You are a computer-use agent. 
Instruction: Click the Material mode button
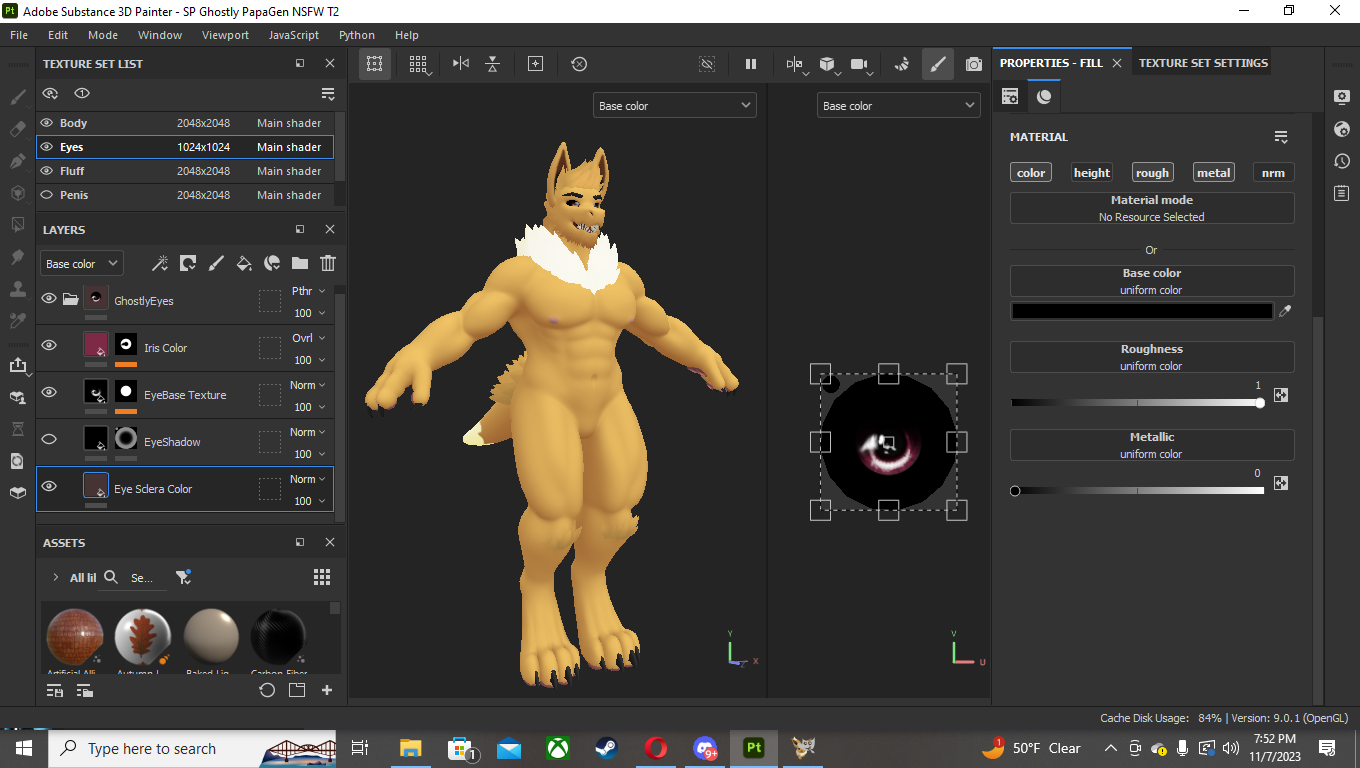point(1151,208)
